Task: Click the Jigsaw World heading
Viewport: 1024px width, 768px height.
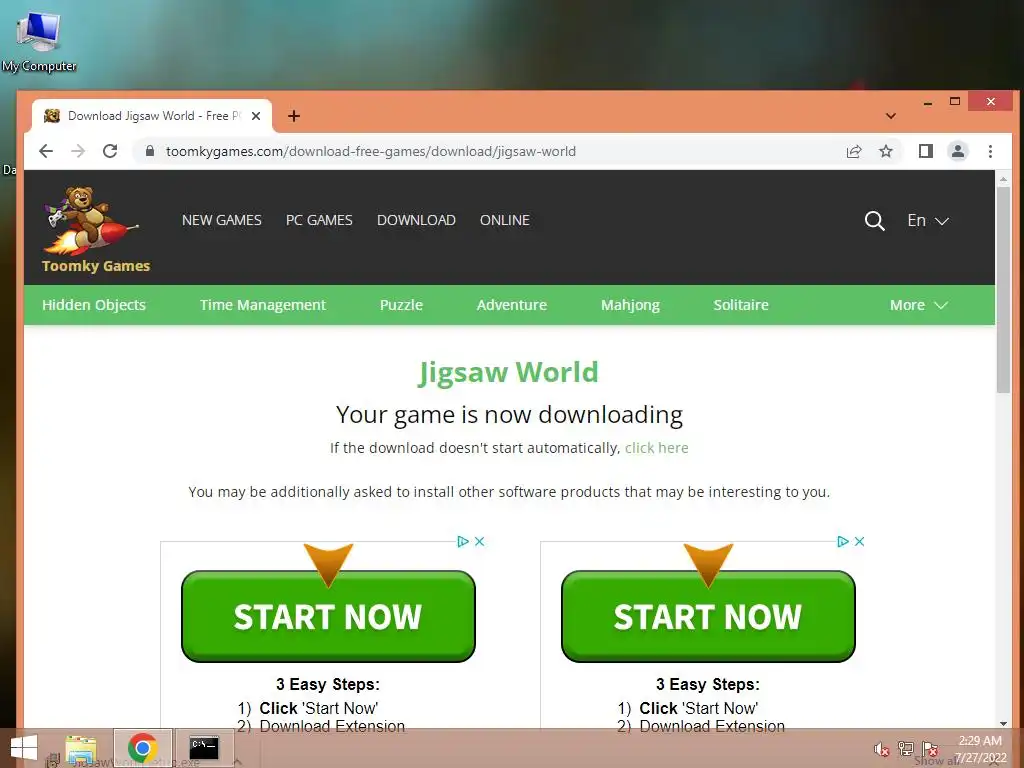Action: click(508, 372)
